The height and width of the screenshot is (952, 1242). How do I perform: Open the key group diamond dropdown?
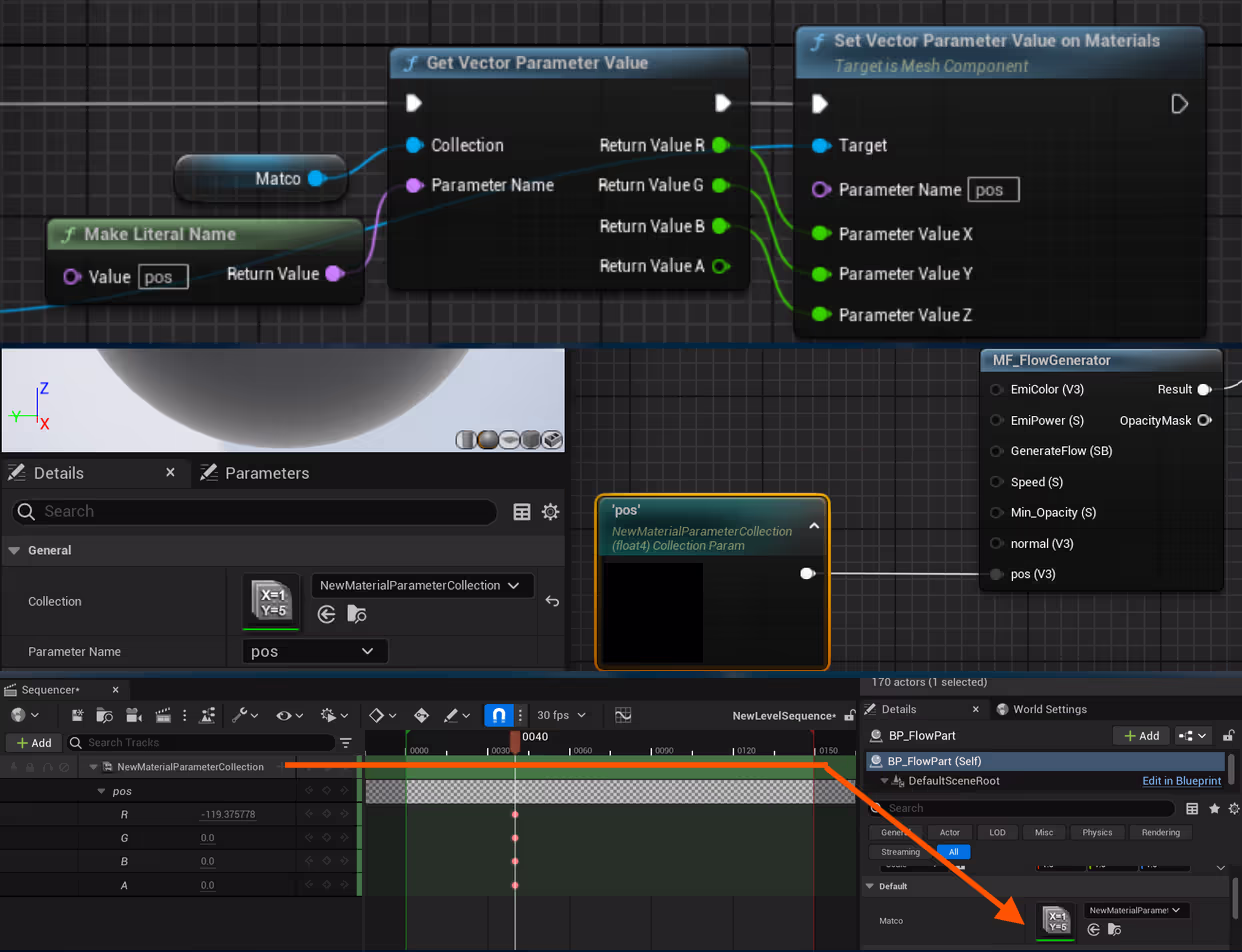pos(384,715)
